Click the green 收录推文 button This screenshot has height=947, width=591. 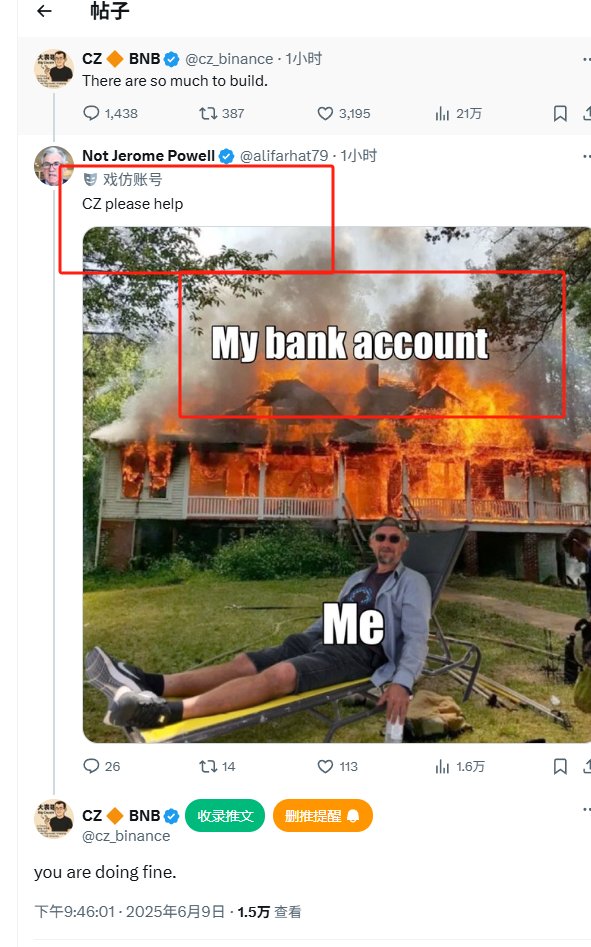[x=225, y=815]
